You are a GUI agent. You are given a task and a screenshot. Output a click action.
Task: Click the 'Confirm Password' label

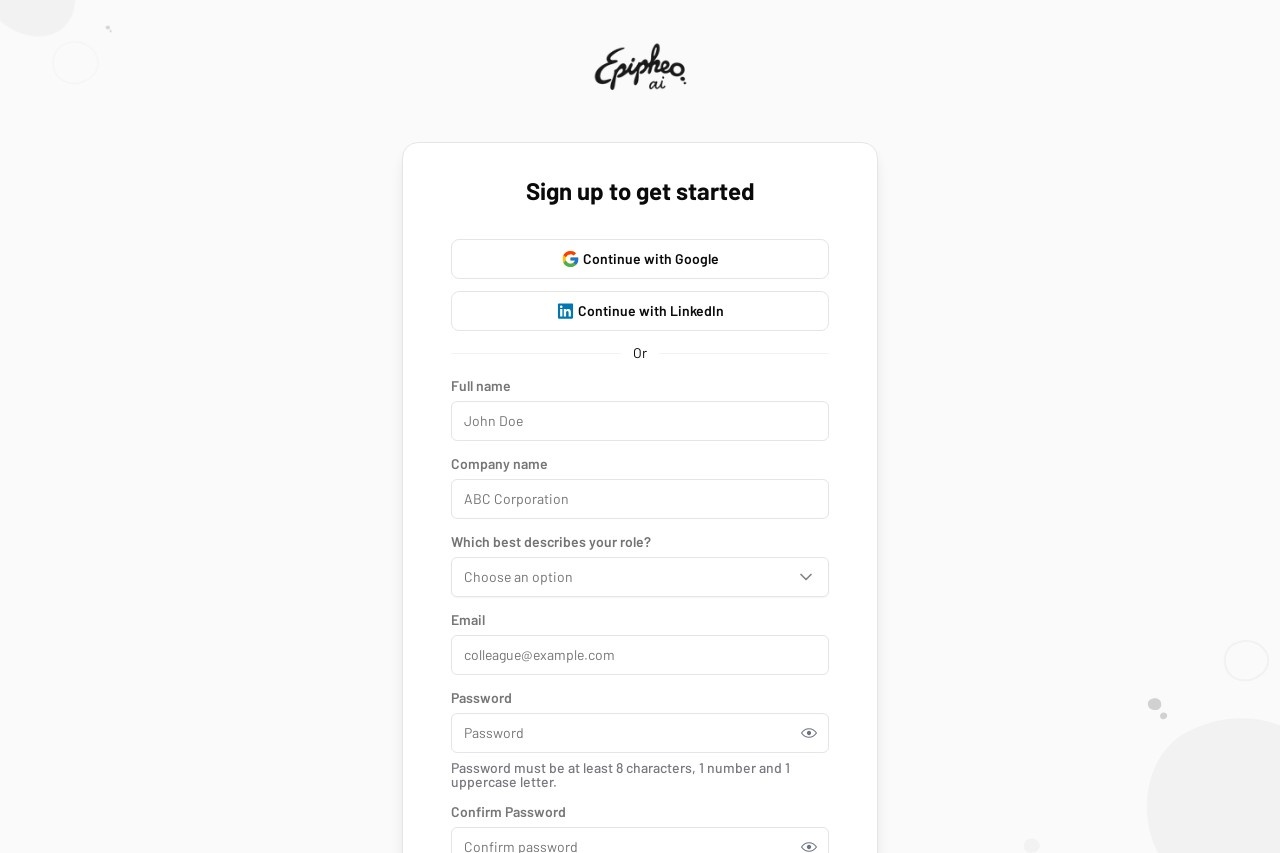[508, 812]
